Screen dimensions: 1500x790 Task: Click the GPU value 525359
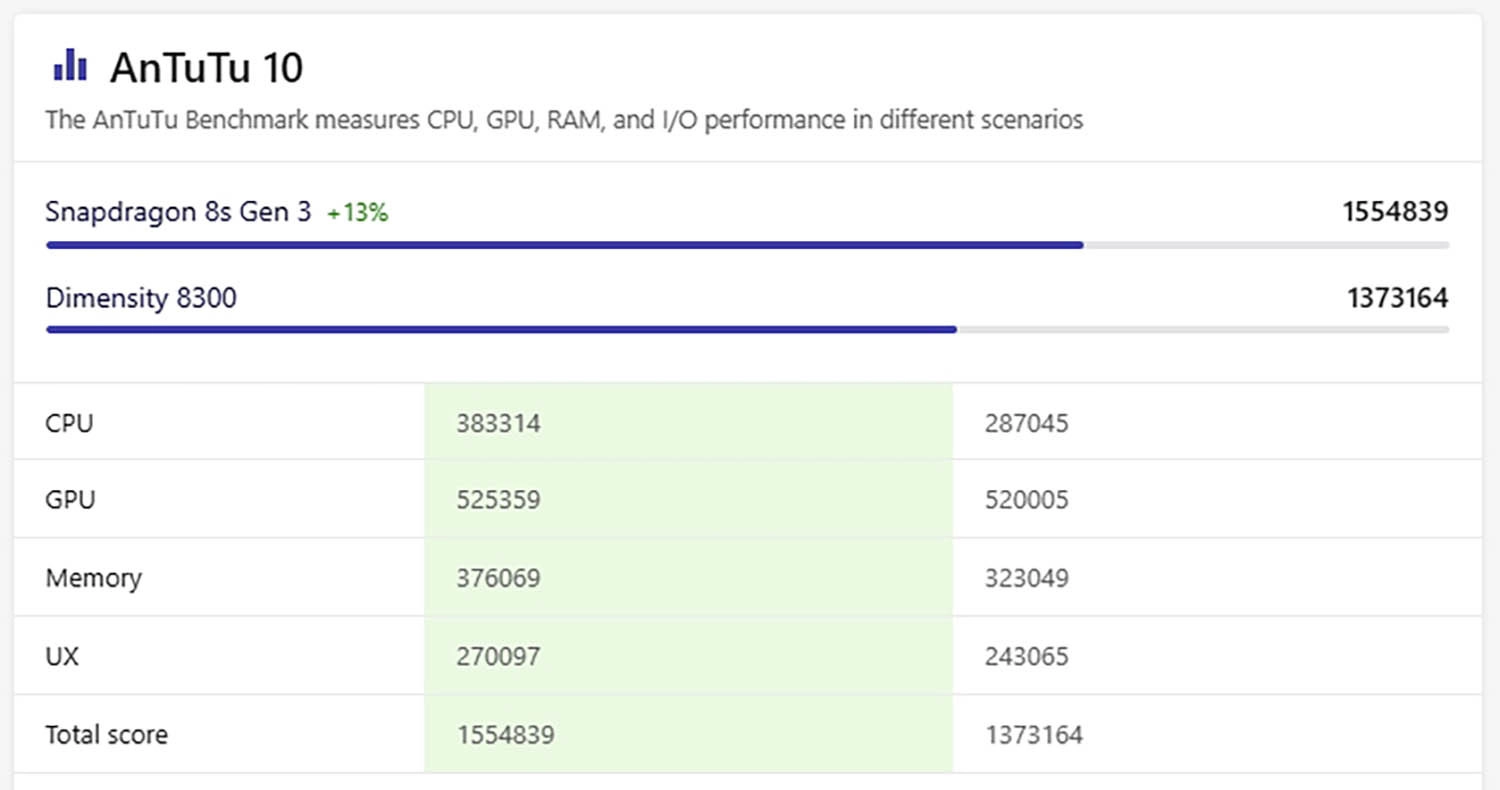click(x=498, y=500)
